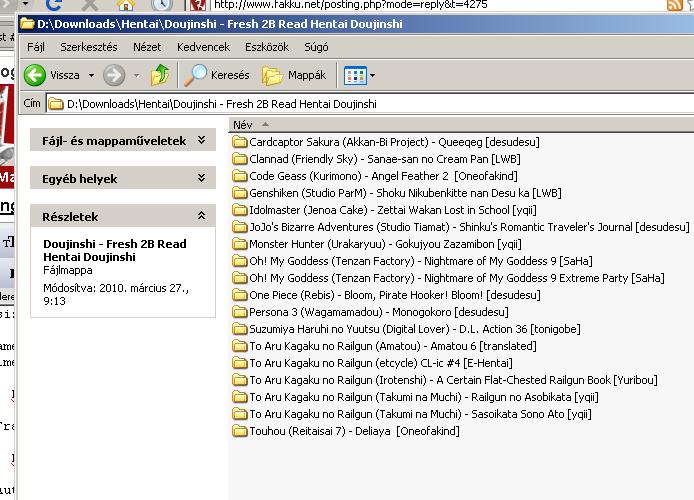Select A Certain Flat-Chested Railgun Book name

coord(453,380)
